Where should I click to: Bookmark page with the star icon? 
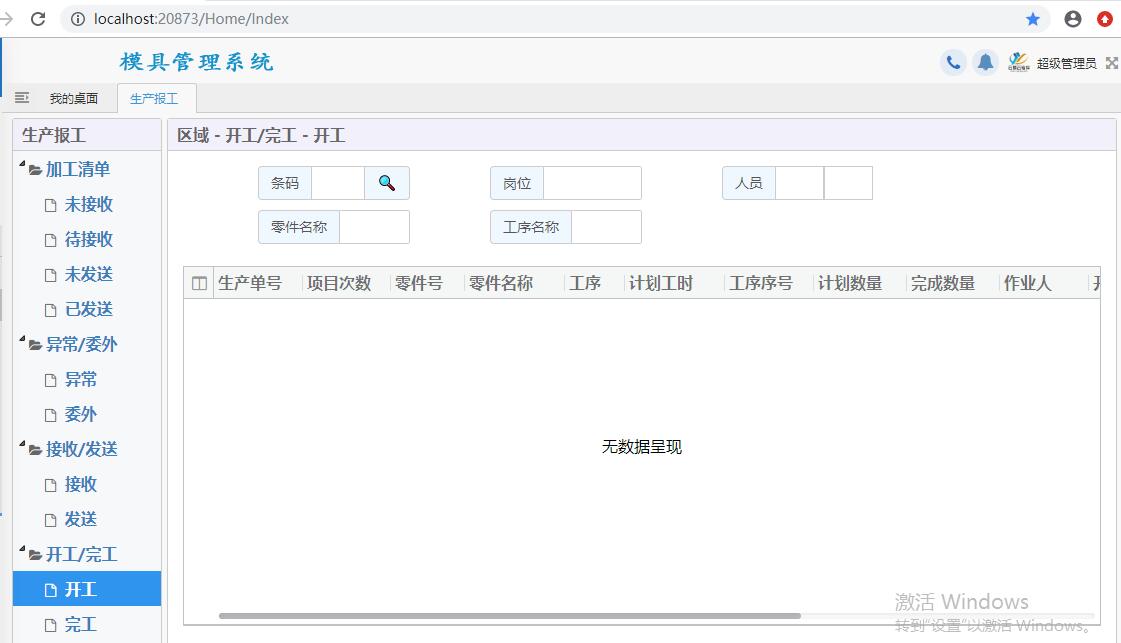pos(1033,19)
